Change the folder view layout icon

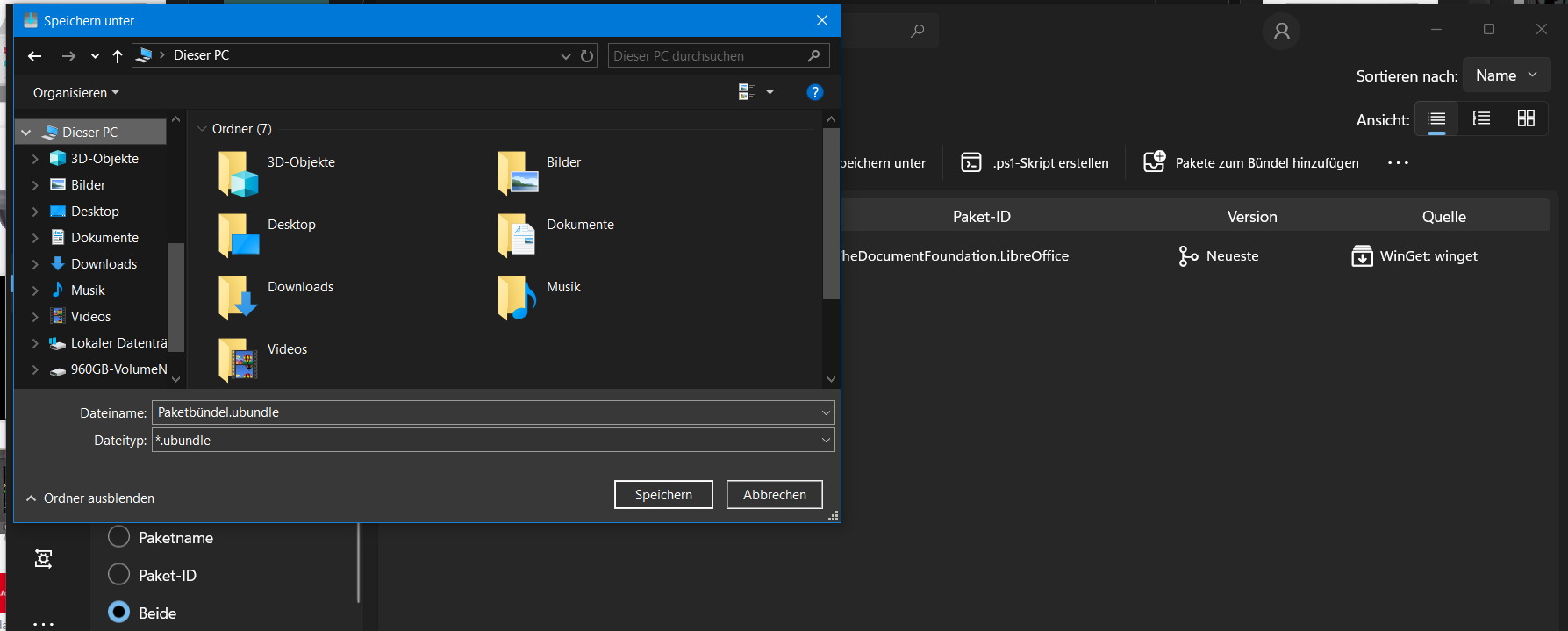tap(747, 92)
